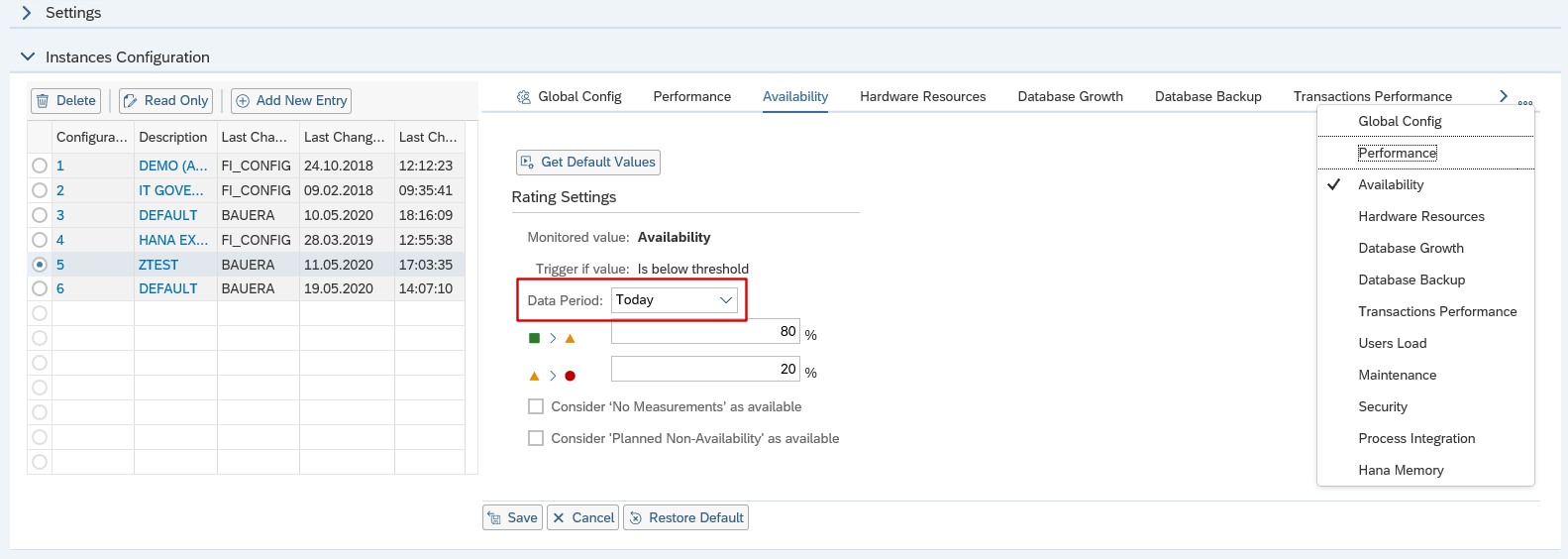
Task: Open the Data Period dropdown
Action: (x=725, y=300)
